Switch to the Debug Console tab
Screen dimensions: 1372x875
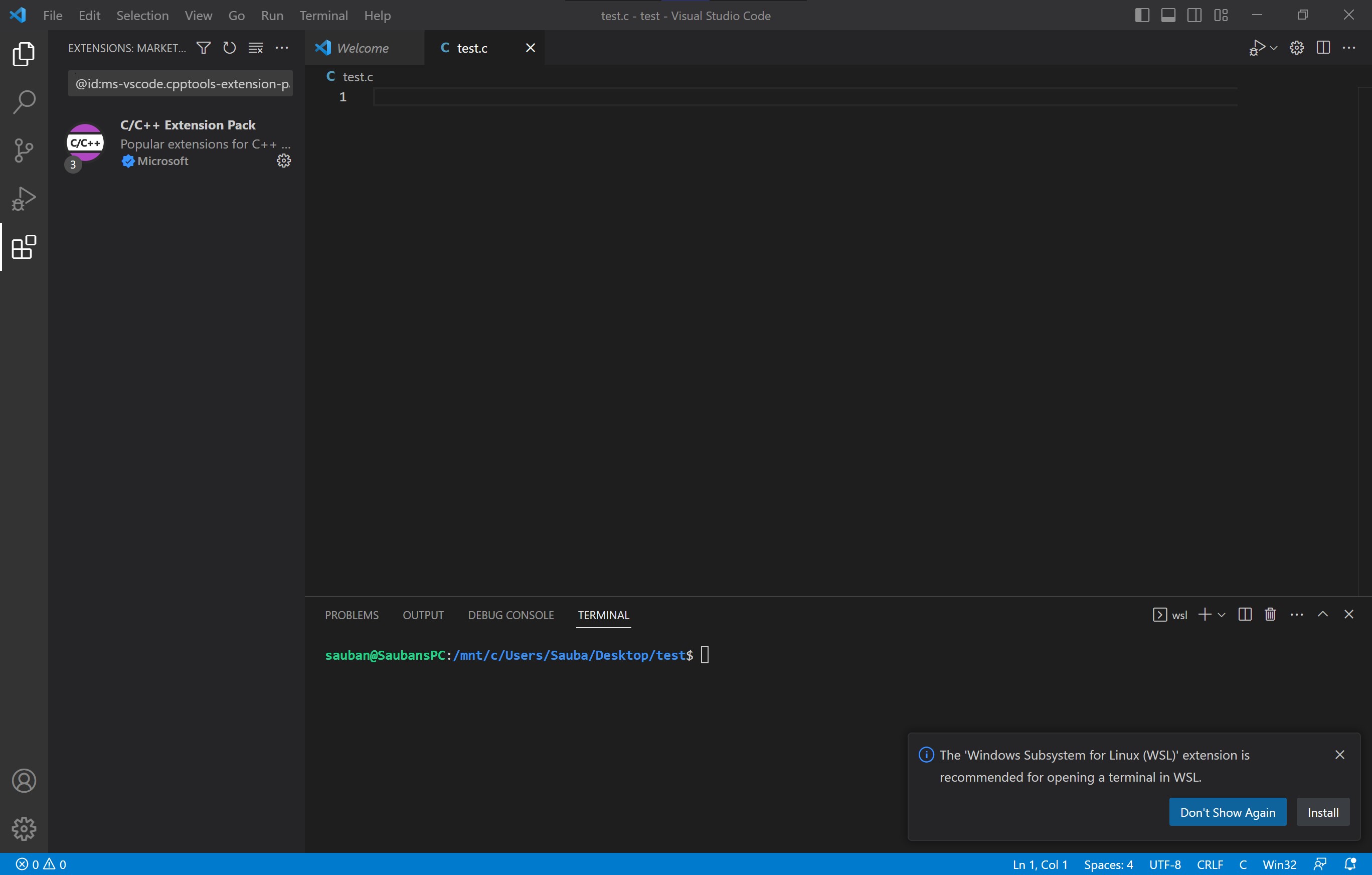(510, 615)
